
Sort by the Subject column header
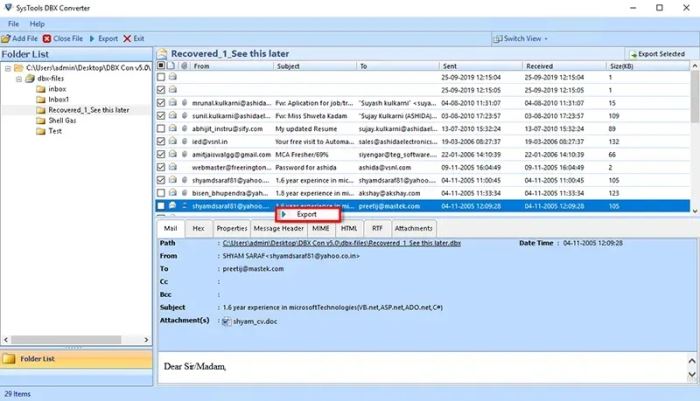pos(315,66)
